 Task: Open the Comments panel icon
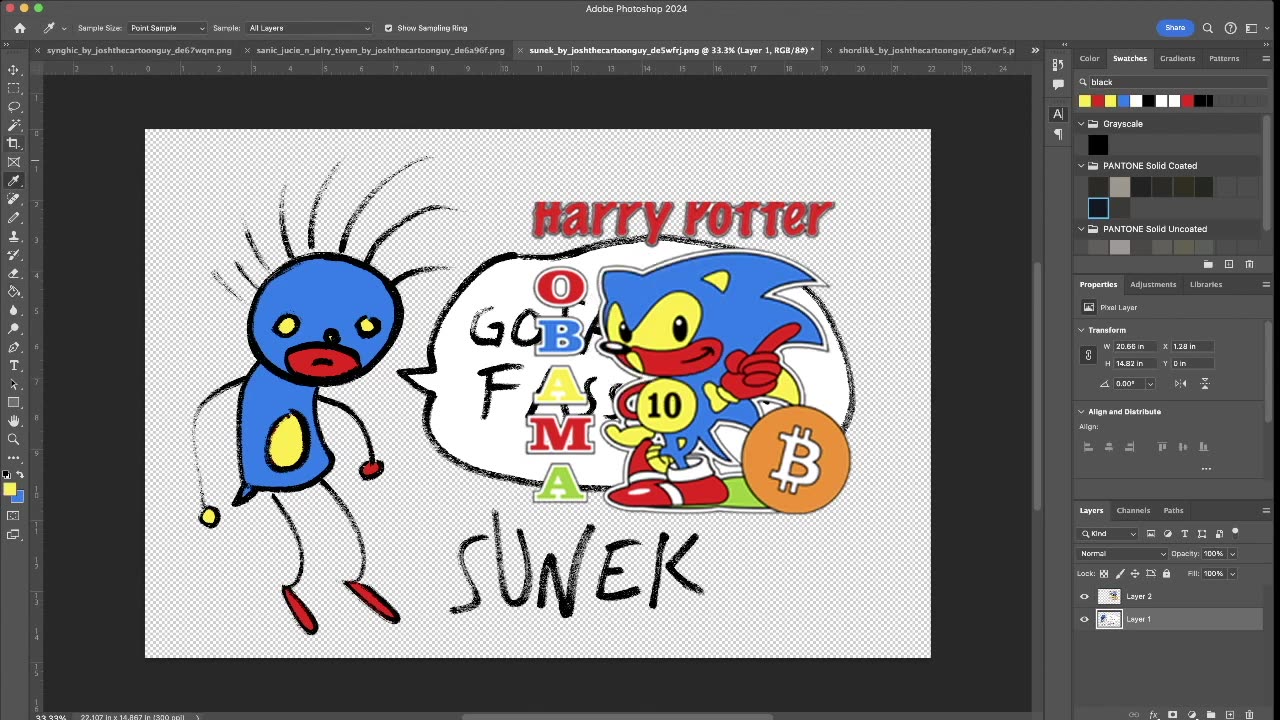pyautogui.click(x=1058, y=84)
